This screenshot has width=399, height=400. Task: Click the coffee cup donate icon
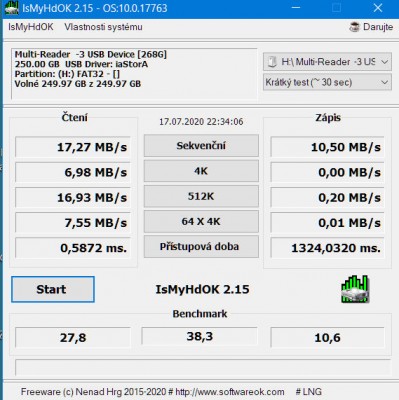[x=354, y=27]
